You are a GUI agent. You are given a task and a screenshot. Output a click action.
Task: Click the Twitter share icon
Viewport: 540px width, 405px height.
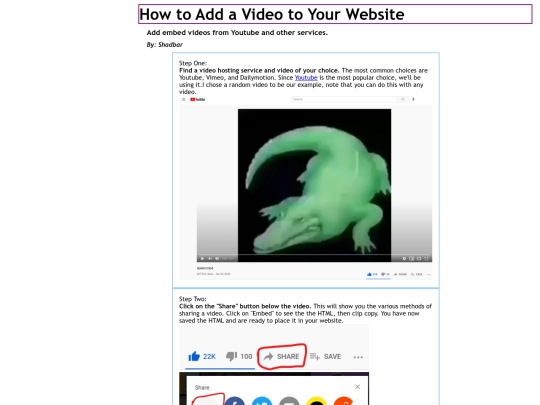tap(262, 401)
